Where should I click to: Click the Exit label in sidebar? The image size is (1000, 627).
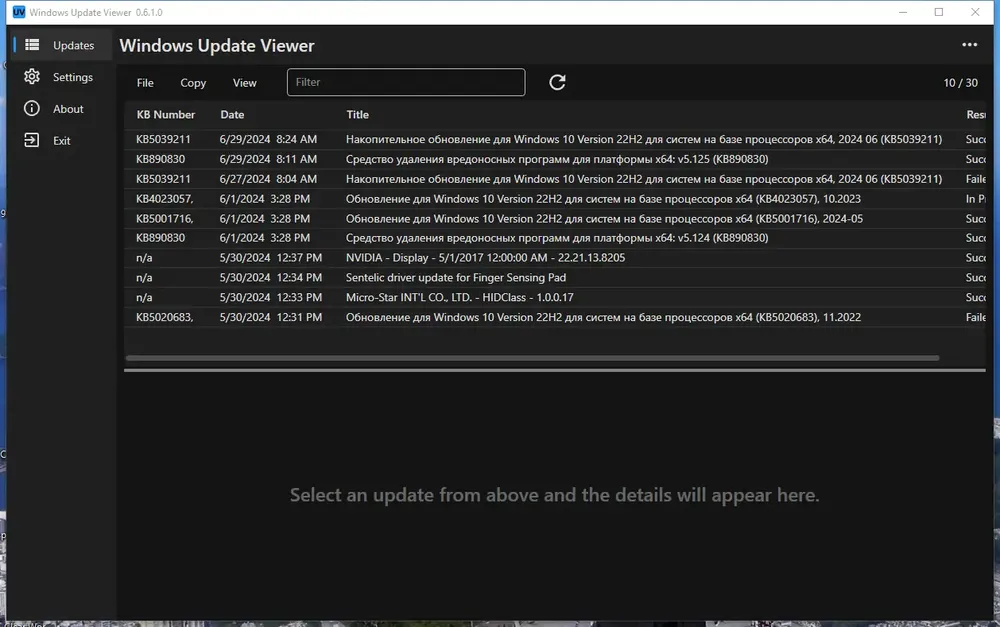[x=61, y=141]
